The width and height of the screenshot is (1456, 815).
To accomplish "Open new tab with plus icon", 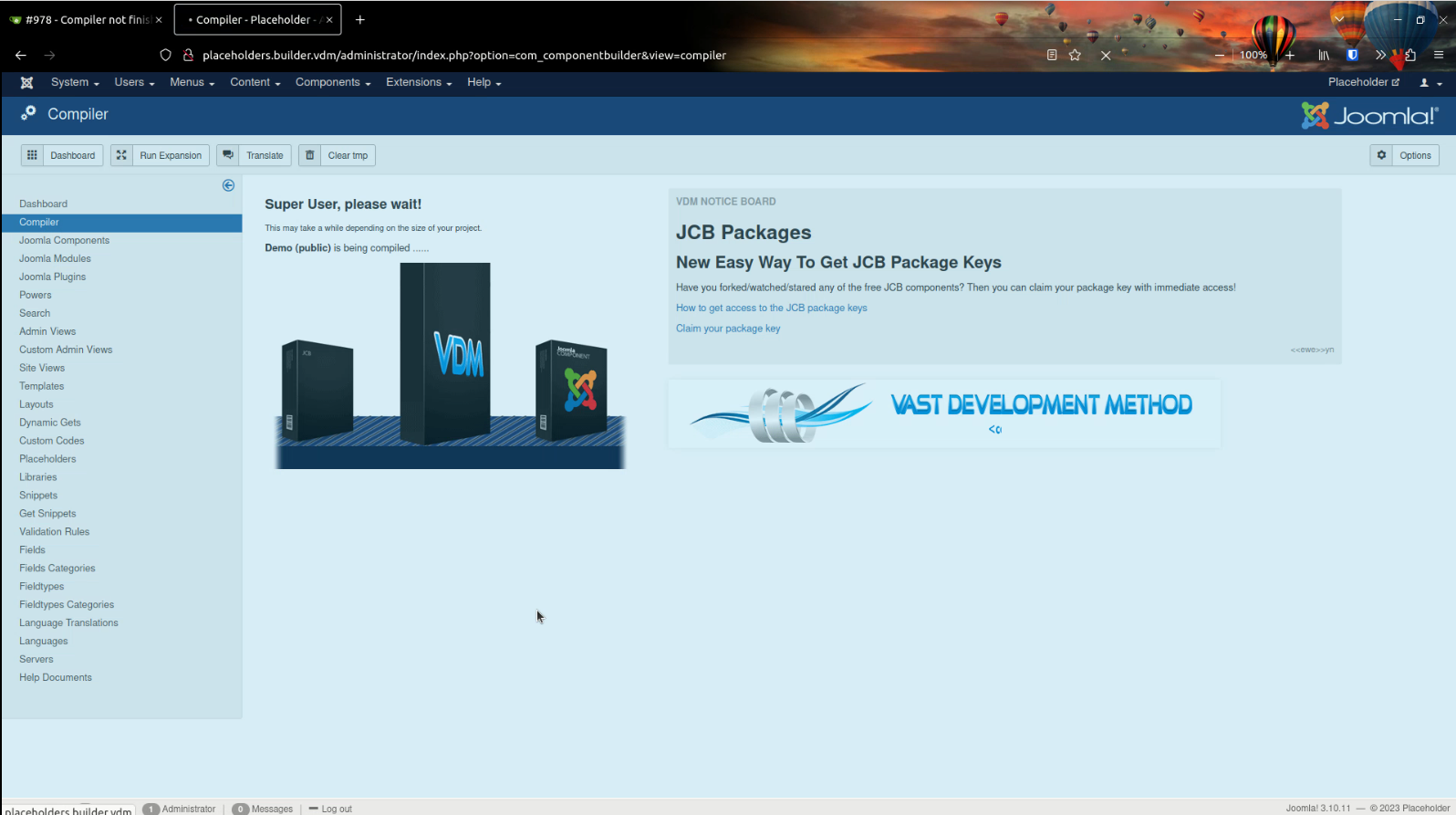I will click(360, 19).
